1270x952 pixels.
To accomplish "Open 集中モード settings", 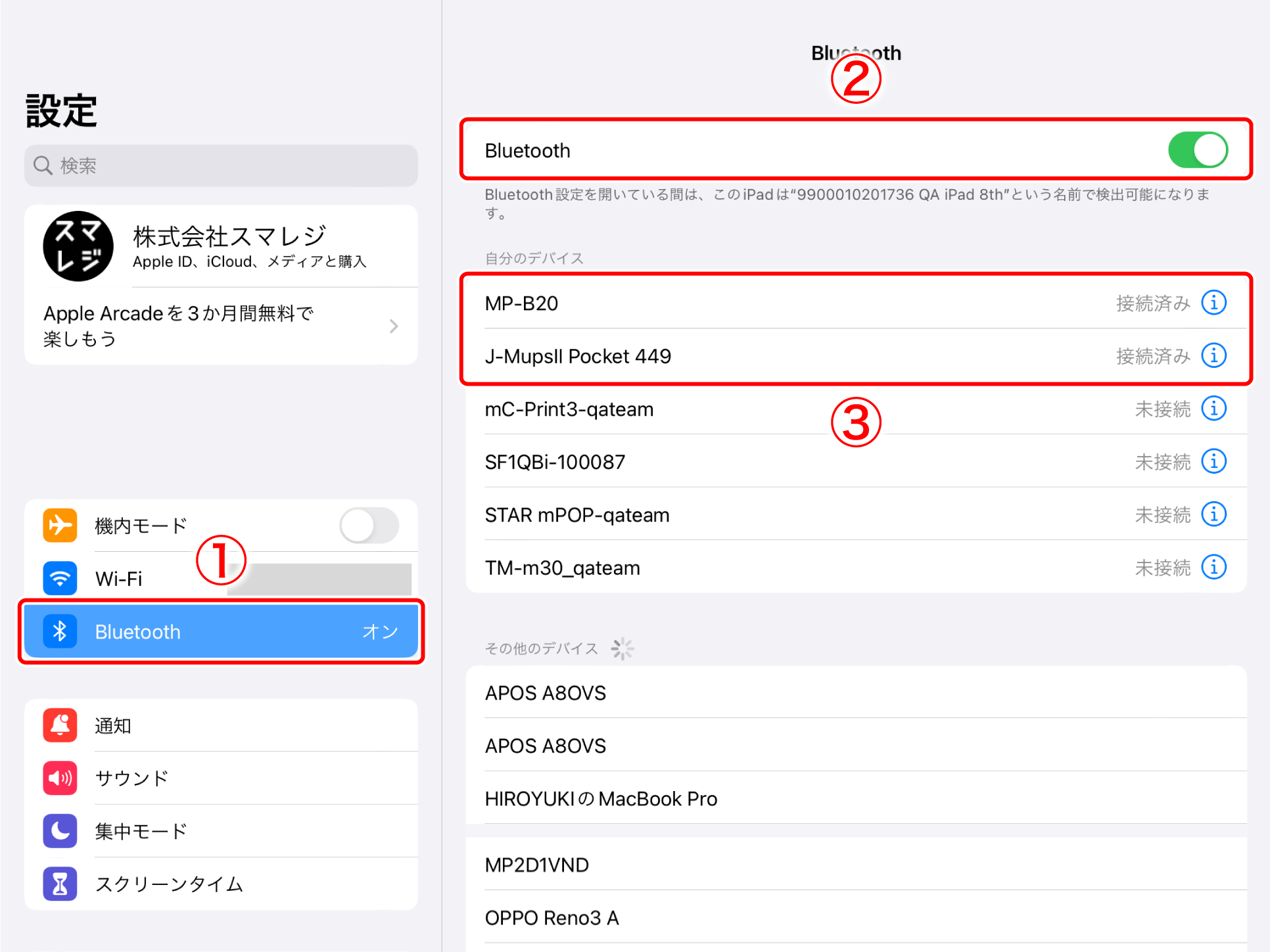I will [221, 831].
